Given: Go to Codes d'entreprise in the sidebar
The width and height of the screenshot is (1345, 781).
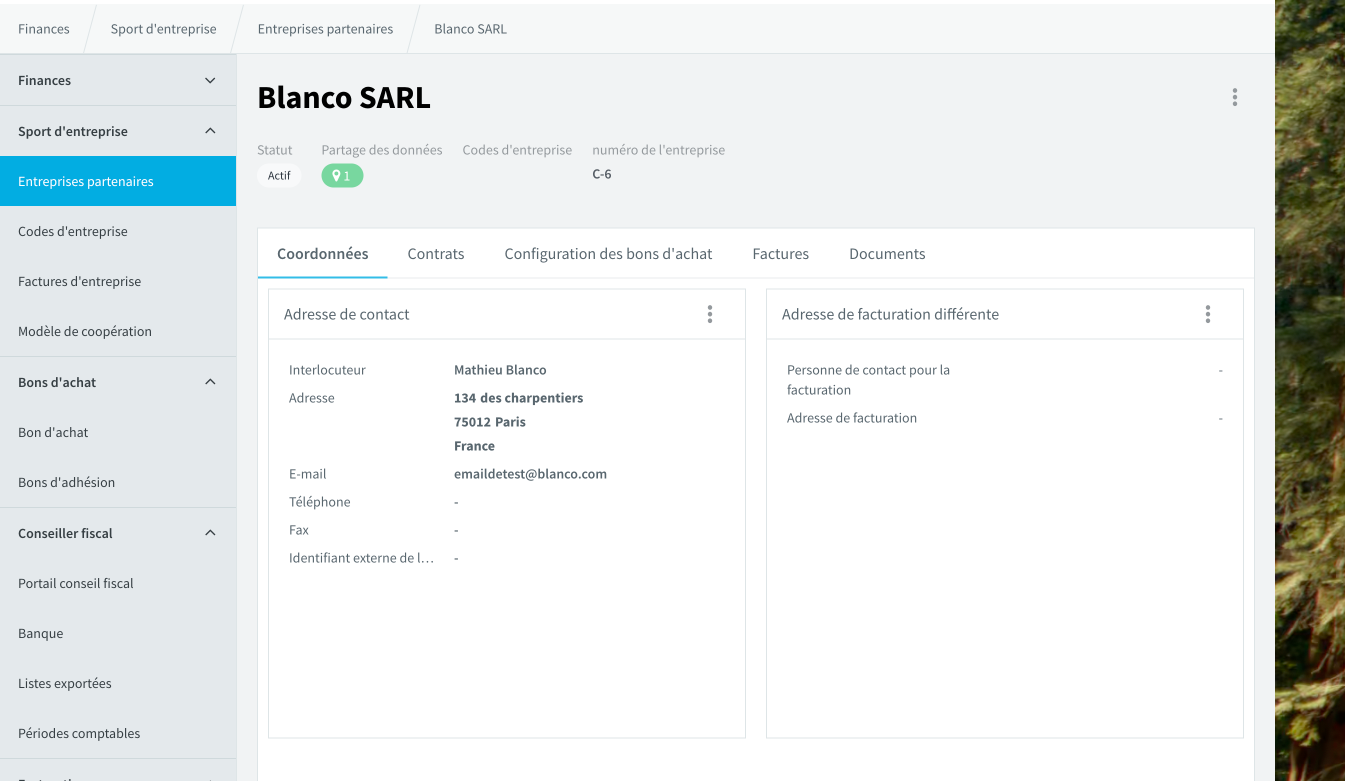Looking at the screenshot, I should coord(118,231).
